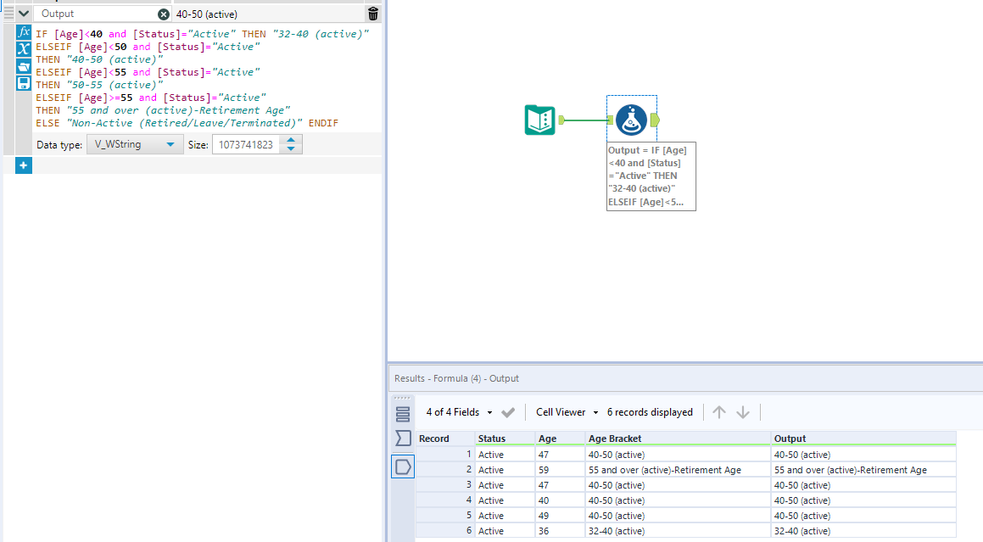Increase the Size value with the up arrow
The width and height of the screenshot is (983, 542).
click(x=291, y=140)
